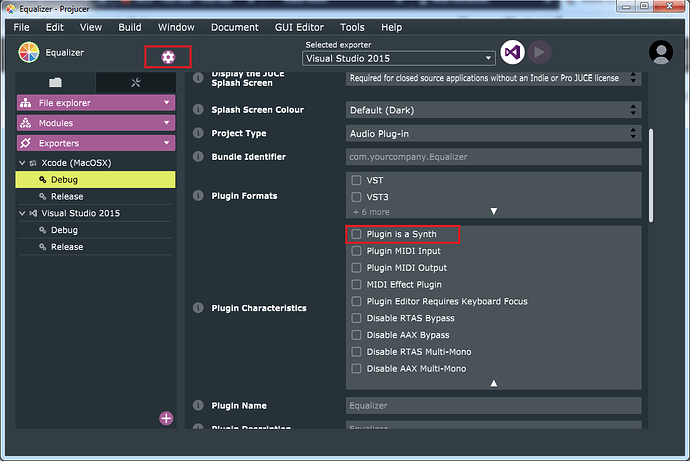Check Plugin MIDI Input
The image size is (690, 461).
356,251
